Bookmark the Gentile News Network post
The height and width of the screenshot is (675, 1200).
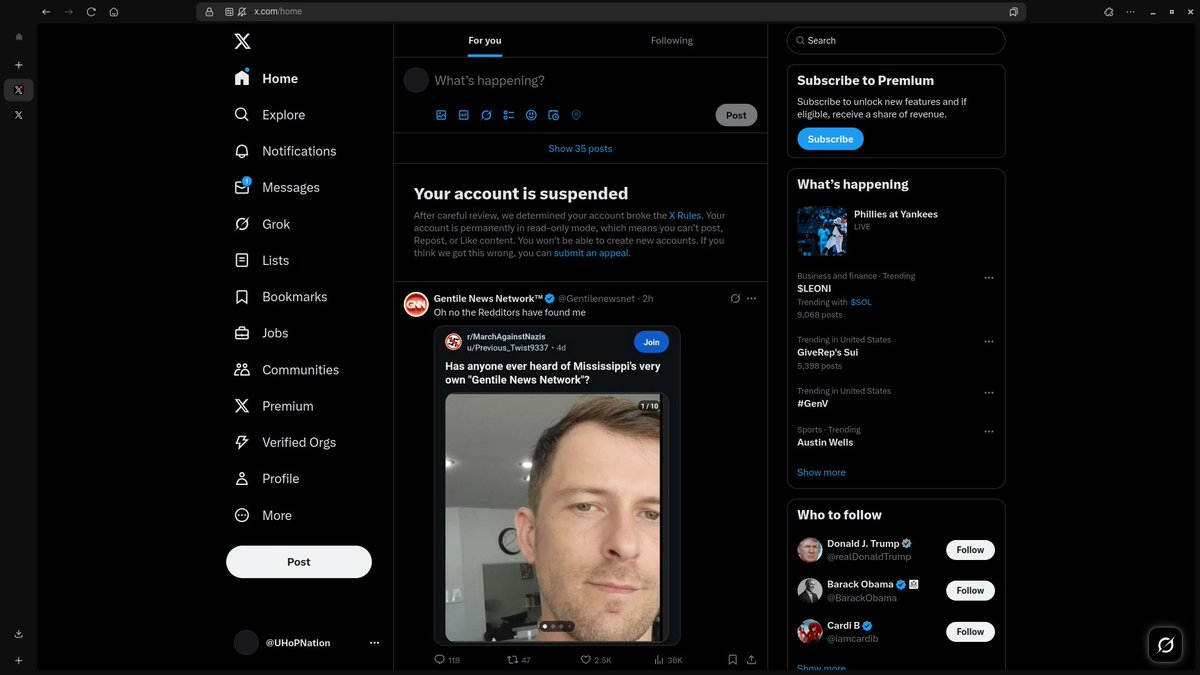point(733,660)
